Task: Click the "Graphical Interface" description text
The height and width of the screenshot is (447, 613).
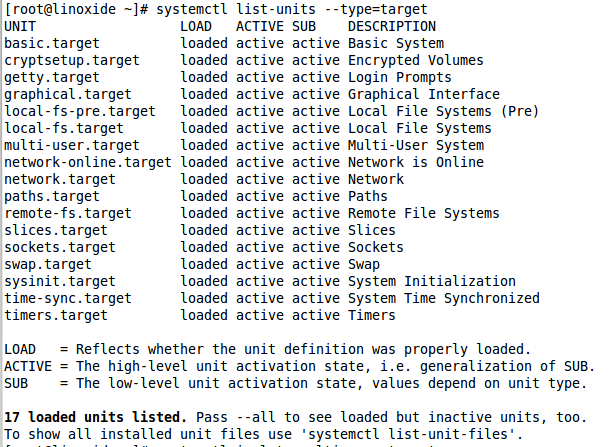Action: coord(423,94)
